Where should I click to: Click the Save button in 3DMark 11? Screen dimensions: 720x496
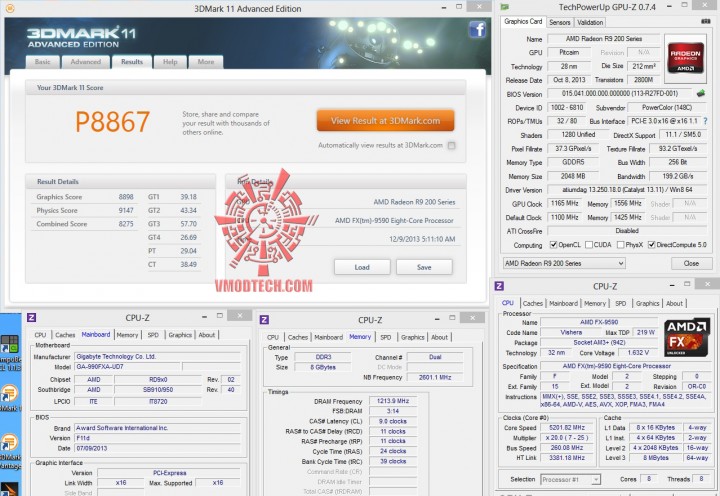[x=424, y=267]
